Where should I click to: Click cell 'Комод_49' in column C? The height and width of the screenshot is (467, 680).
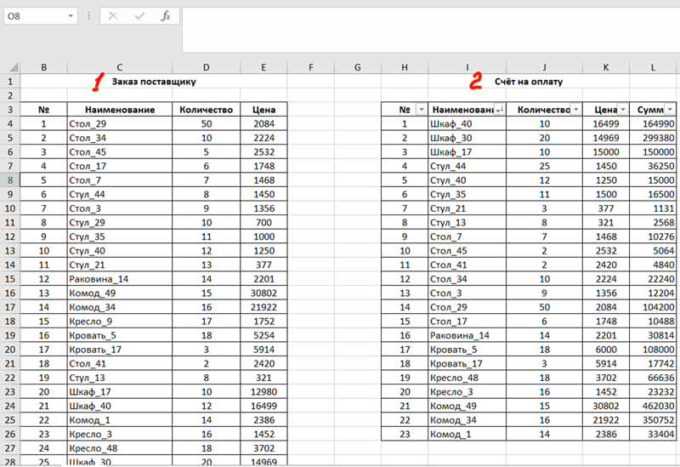coord(120,293)
